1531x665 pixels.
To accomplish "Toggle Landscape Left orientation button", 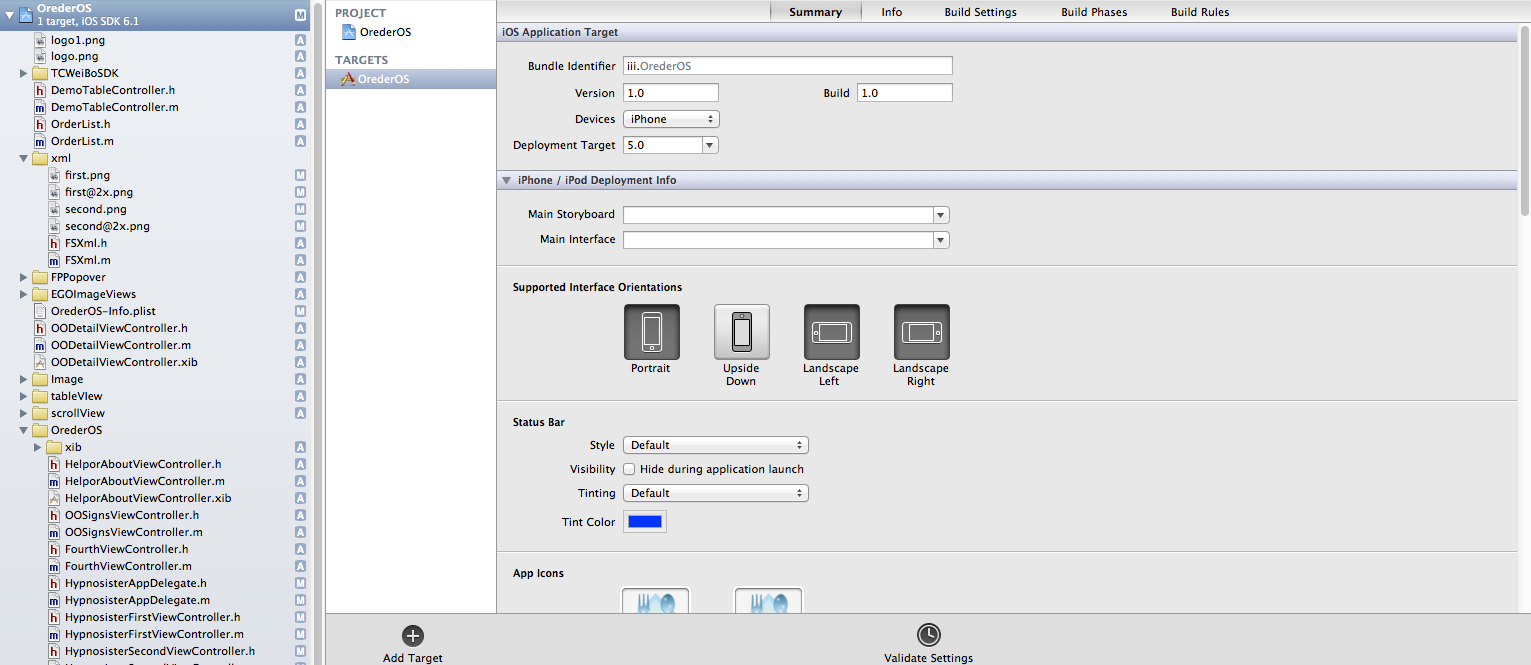I will [831, 332].
